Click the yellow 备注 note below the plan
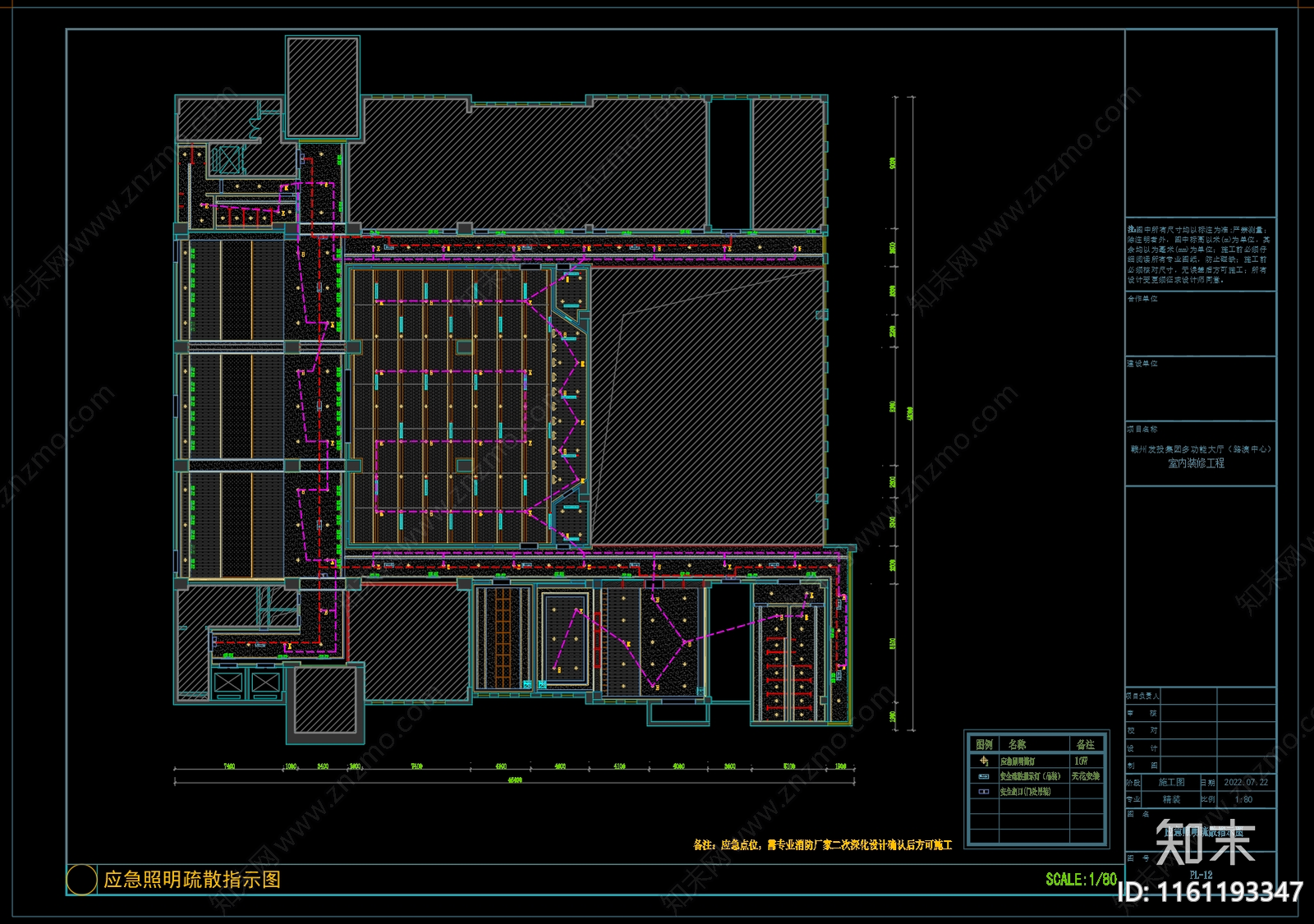 823,845
